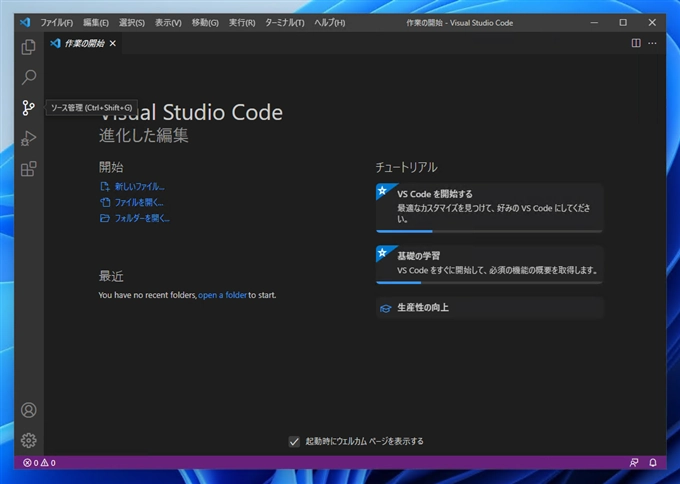Click the open a folder link

click(x=222, y=295)
